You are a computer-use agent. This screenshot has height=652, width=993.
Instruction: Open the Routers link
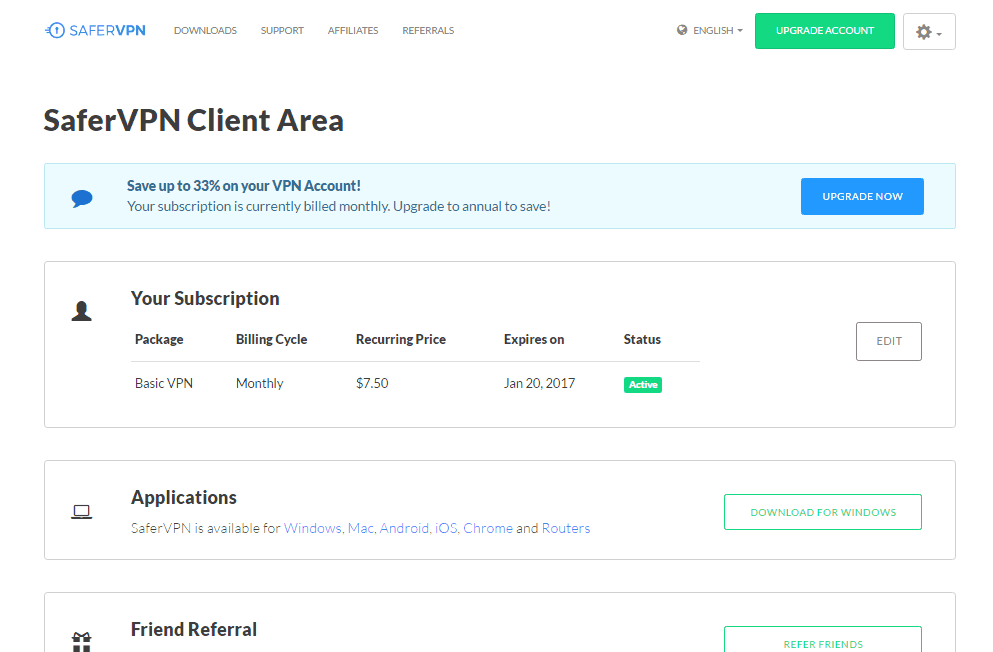(566, 528)
